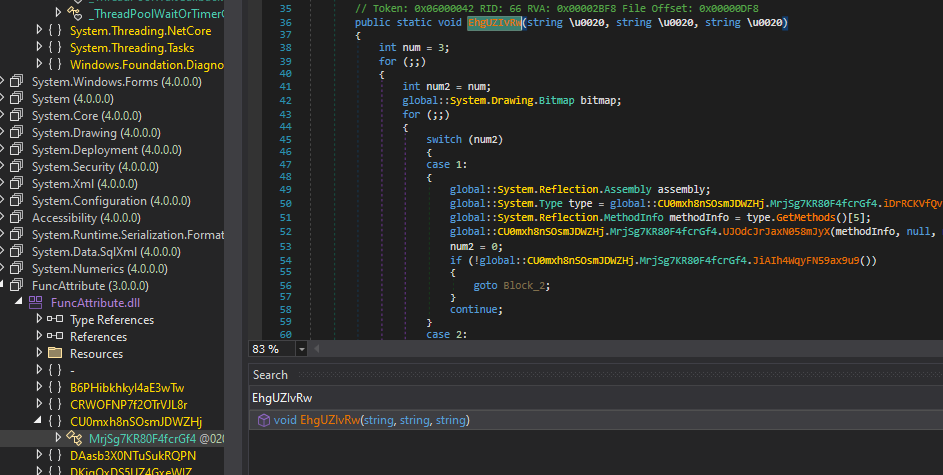Select the B6PHibkhkyl4aE3wTw namespace
Viewport: 943px width, 475px height.
[x=127, y=387]
